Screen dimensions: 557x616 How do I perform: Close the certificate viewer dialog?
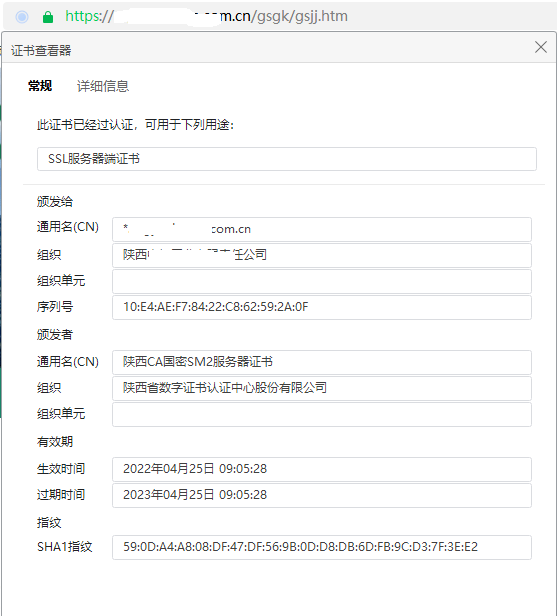pos(541,47)
